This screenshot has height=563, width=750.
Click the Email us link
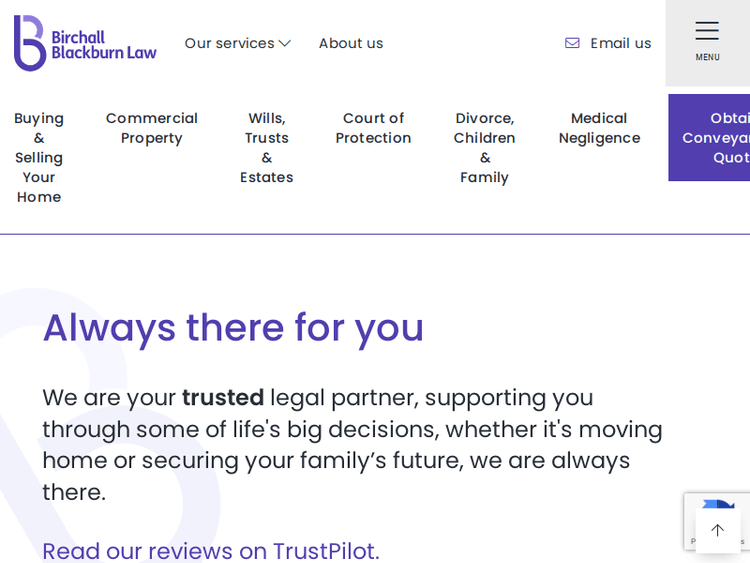[620, 43]
